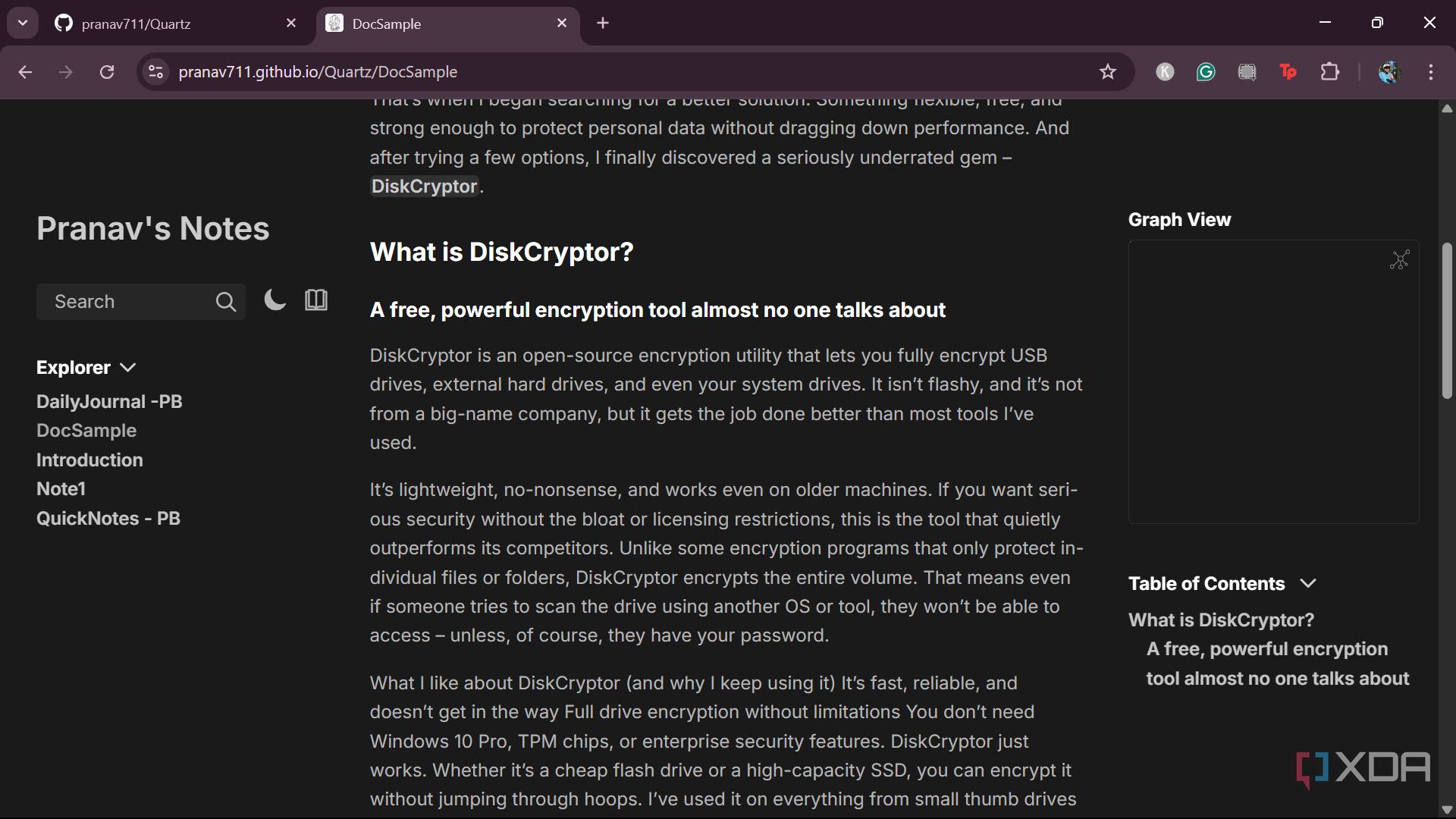Collapse the Explorer section
The height and width of the screenshot is (819, 1456).
[127, 368]
